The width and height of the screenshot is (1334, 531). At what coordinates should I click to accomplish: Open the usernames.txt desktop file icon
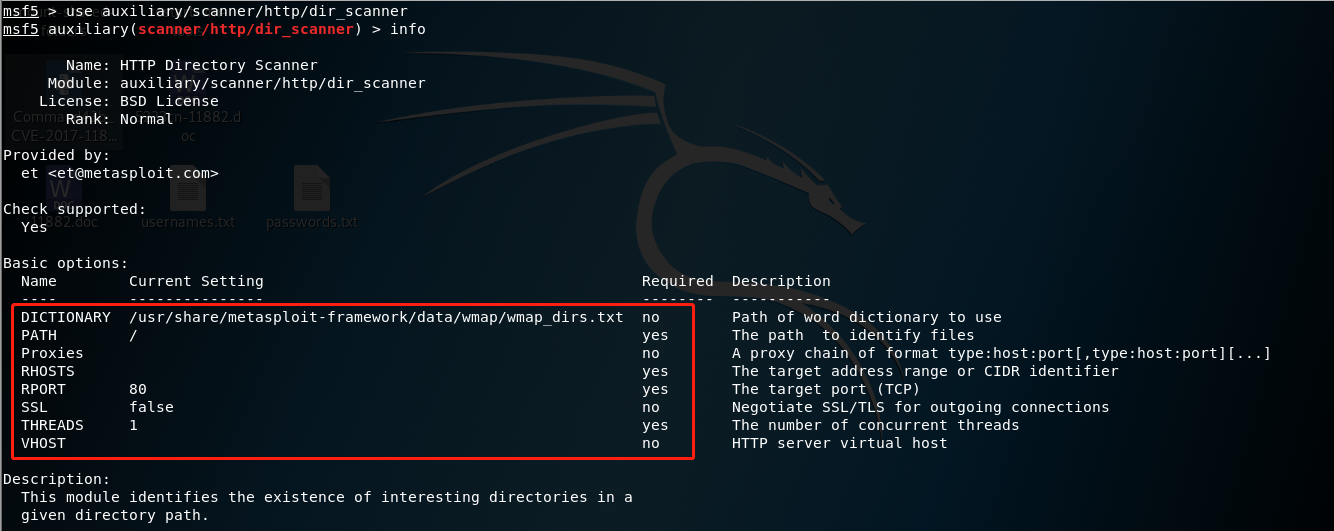point(187,189)
